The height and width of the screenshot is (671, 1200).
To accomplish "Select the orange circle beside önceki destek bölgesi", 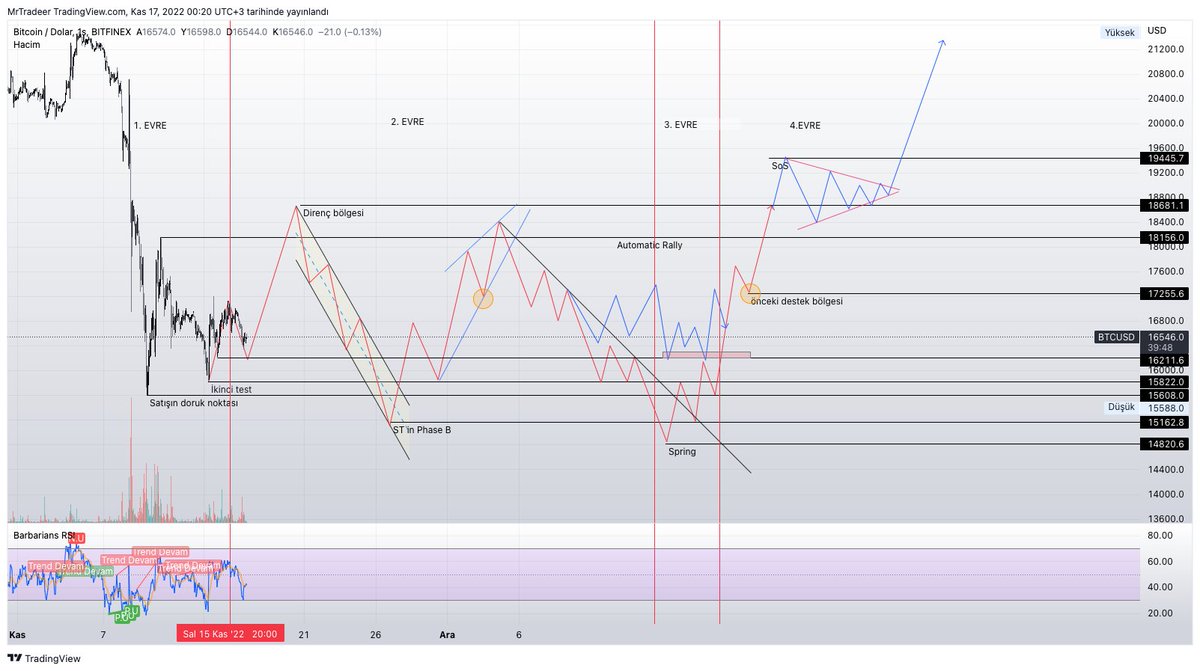I will point(751,293).
